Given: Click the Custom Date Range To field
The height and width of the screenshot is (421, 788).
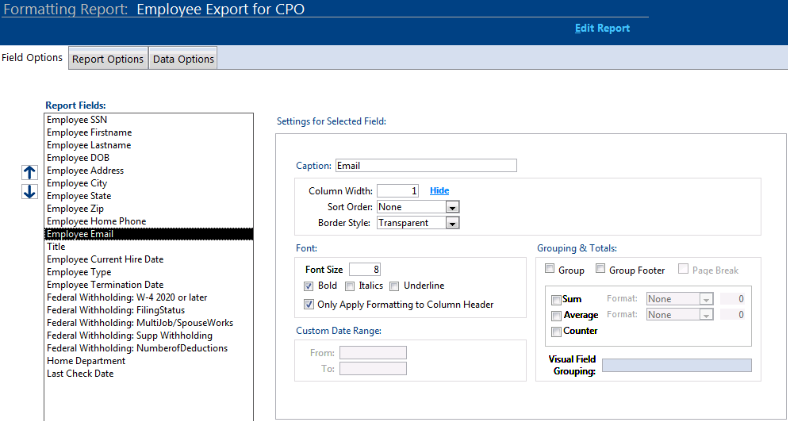Looking at the screenshot, I should tap(373, 369).
